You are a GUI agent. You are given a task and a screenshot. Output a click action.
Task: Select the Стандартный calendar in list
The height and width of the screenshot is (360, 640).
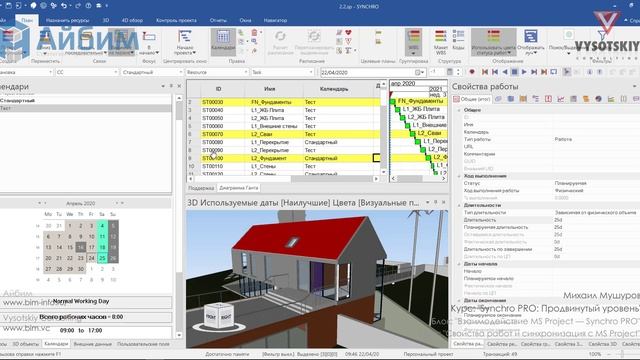86,100
